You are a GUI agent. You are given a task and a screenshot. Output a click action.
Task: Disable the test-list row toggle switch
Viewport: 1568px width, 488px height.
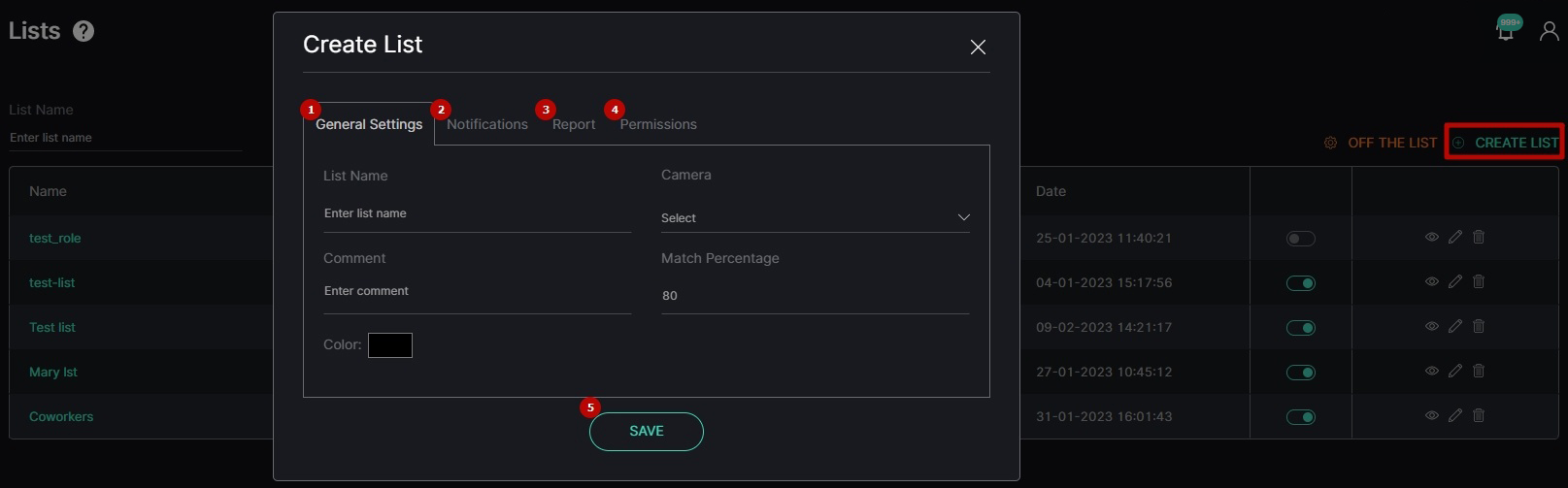click(x=1301, y=283)
